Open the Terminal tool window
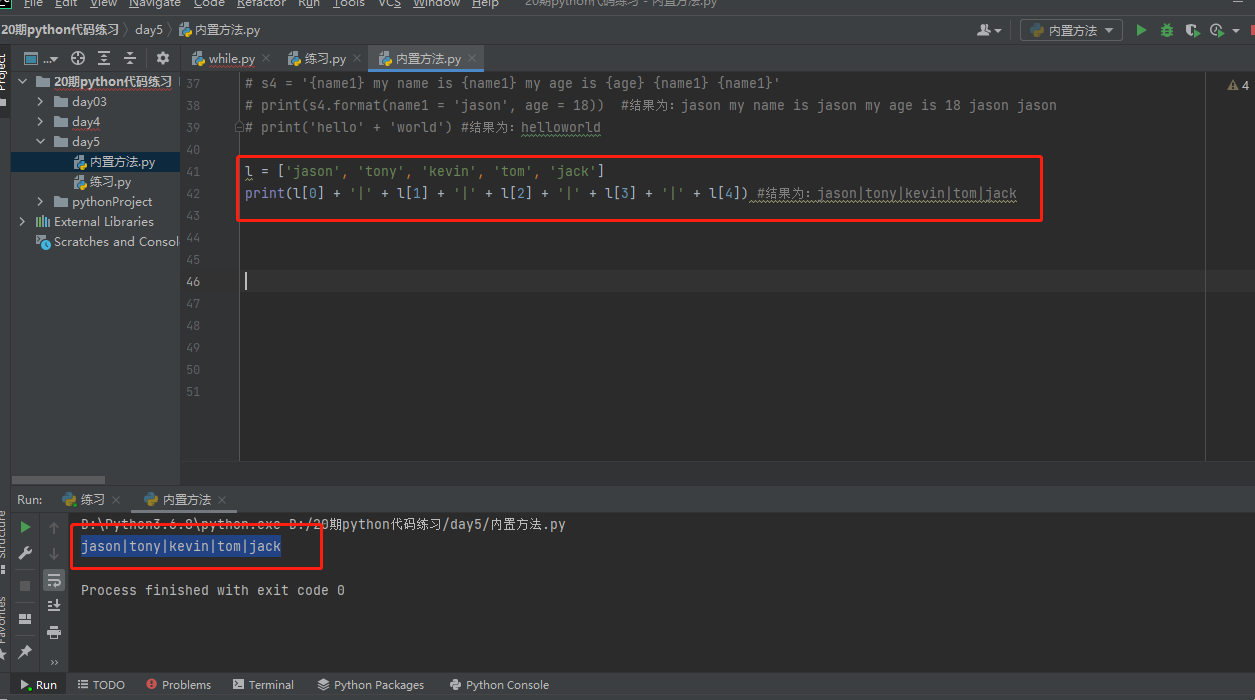 point(263,685)
